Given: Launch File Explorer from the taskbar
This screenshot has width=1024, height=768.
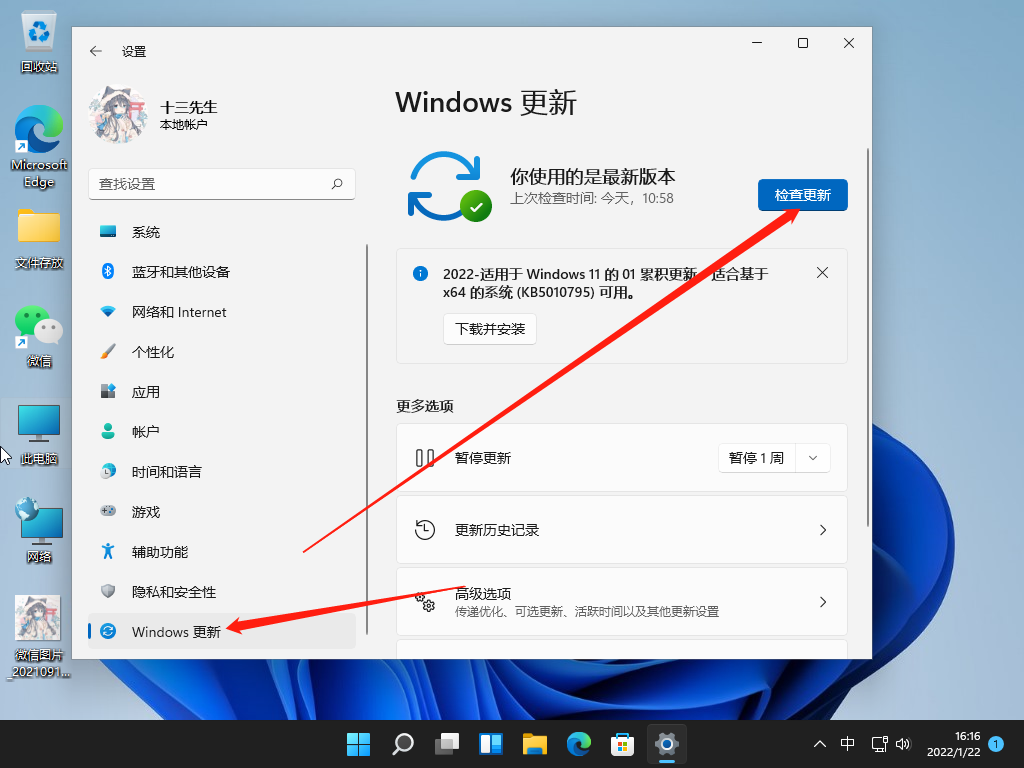Looking at the screenshot, I should point(534,744).
